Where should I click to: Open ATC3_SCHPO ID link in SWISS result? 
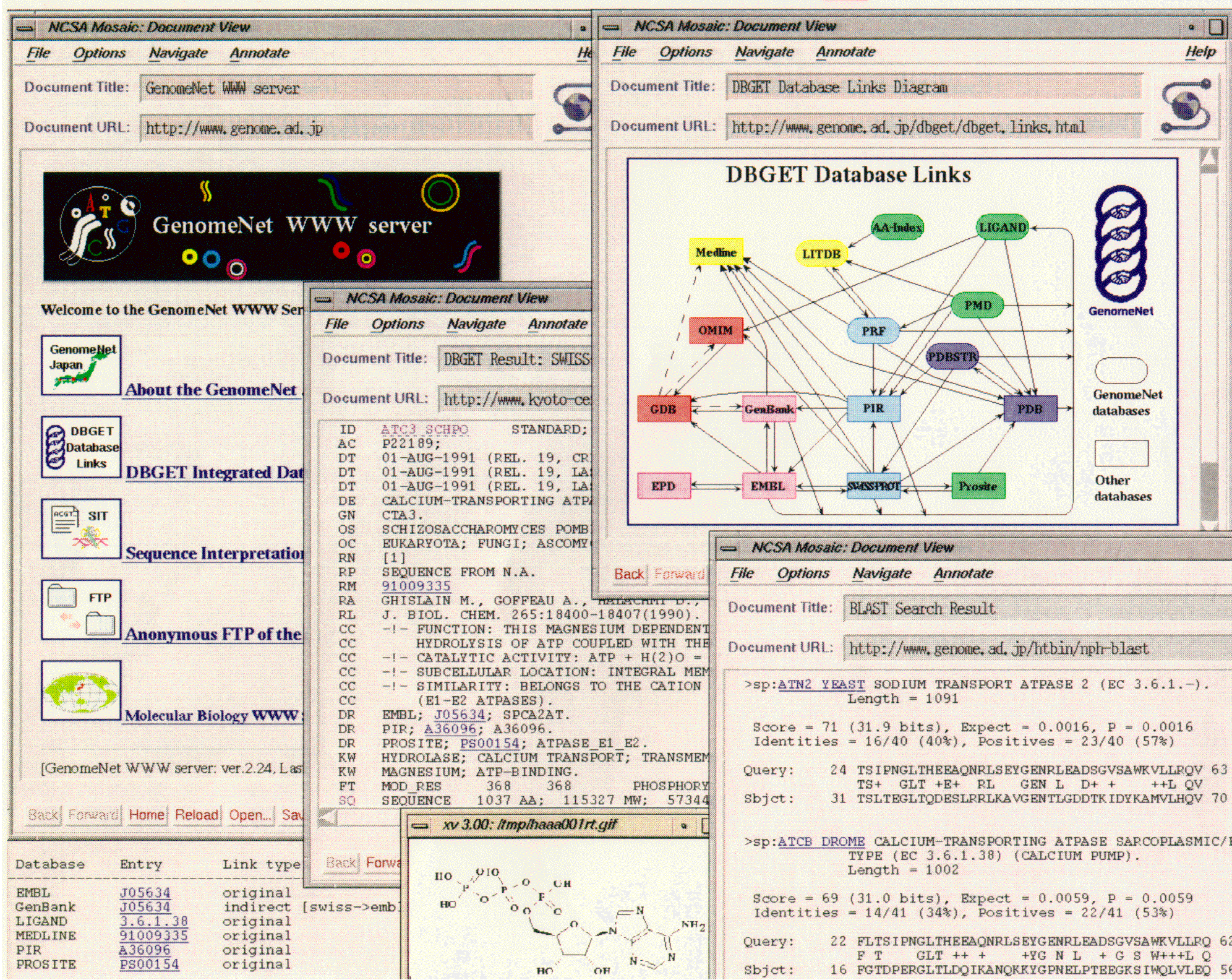[424, 429]
